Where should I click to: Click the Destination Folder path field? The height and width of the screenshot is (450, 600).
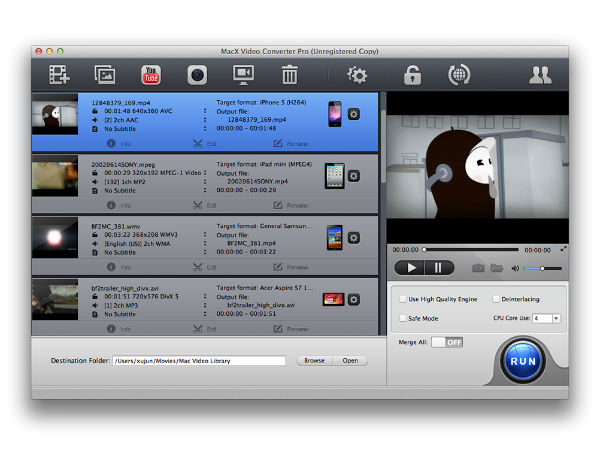tap(198, 361)
